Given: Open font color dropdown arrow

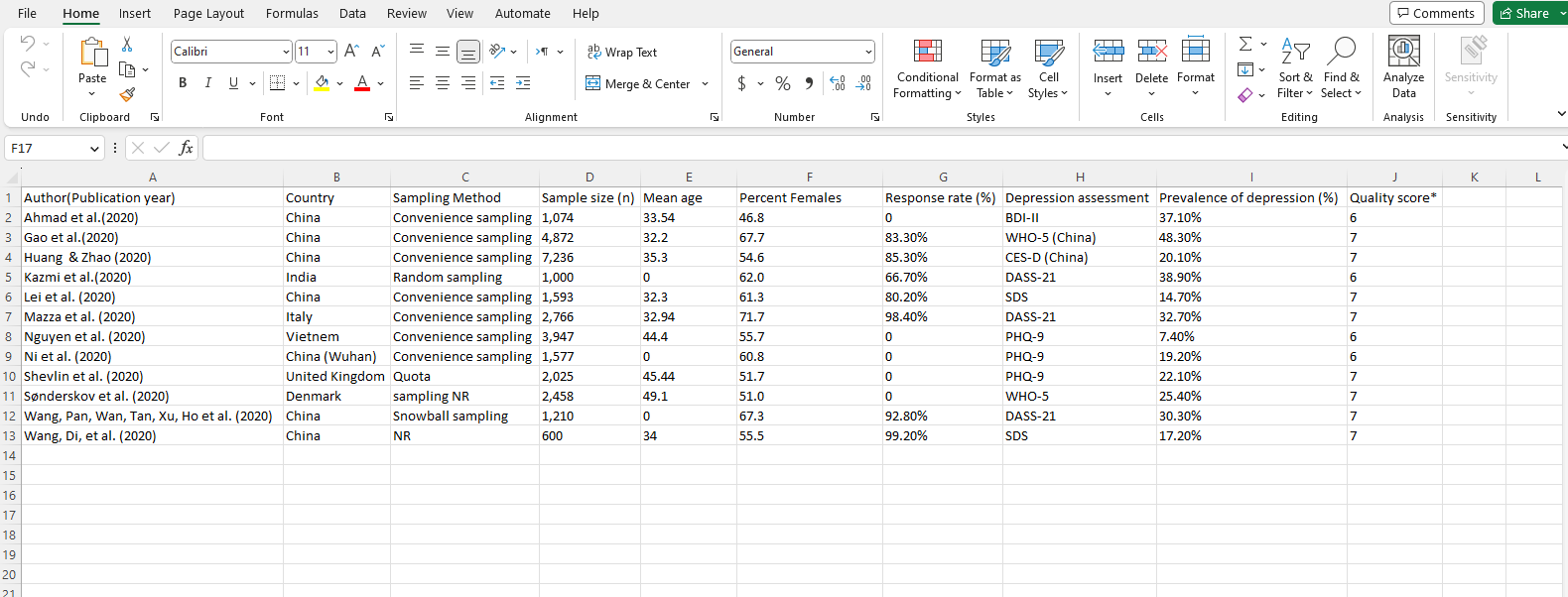Looking at the screenshot, I should click(x=380, y=83).
